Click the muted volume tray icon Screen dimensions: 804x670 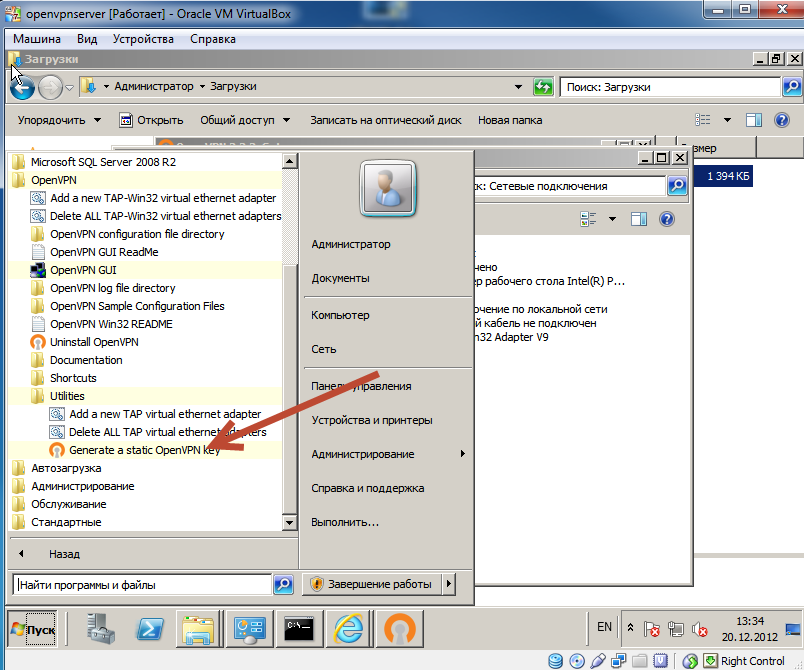[699, 629]
